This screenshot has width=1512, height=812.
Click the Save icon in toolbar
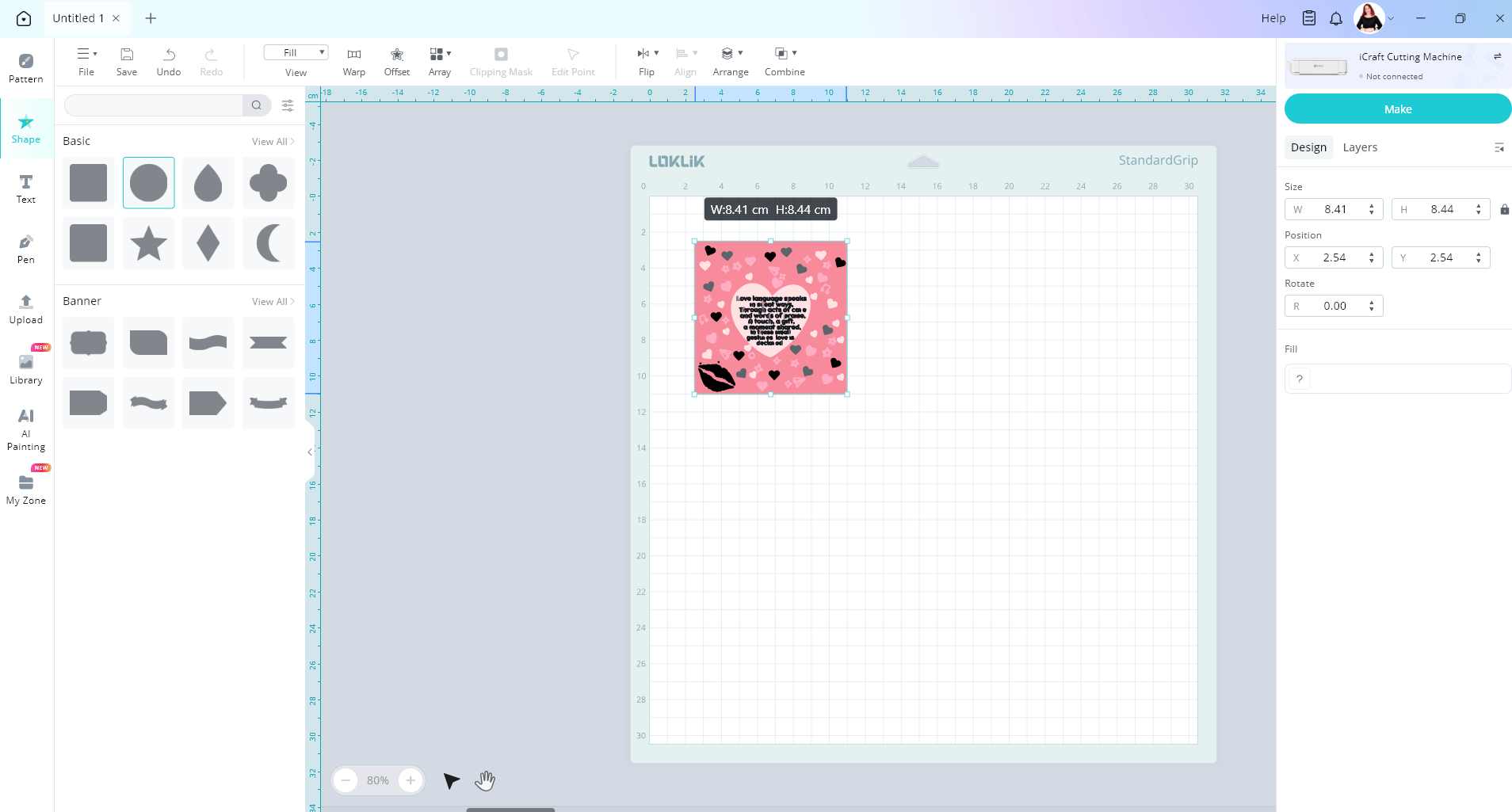click(x=127, y=61)
